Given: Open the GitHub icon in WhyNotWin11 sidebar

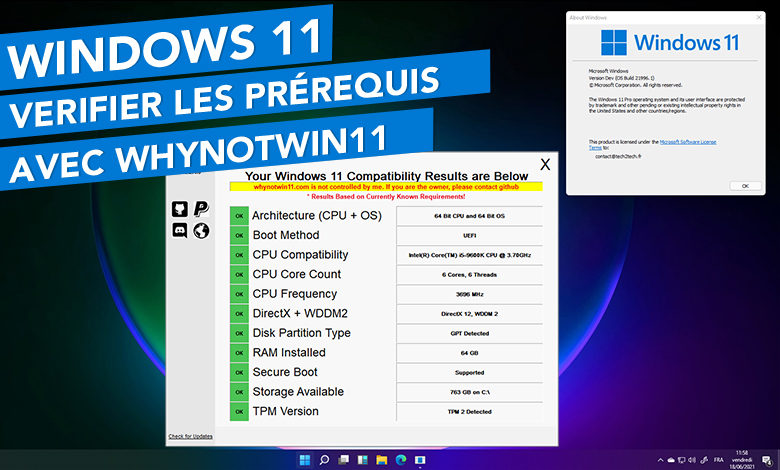Looking at the screenshot, I should [180, 209].
